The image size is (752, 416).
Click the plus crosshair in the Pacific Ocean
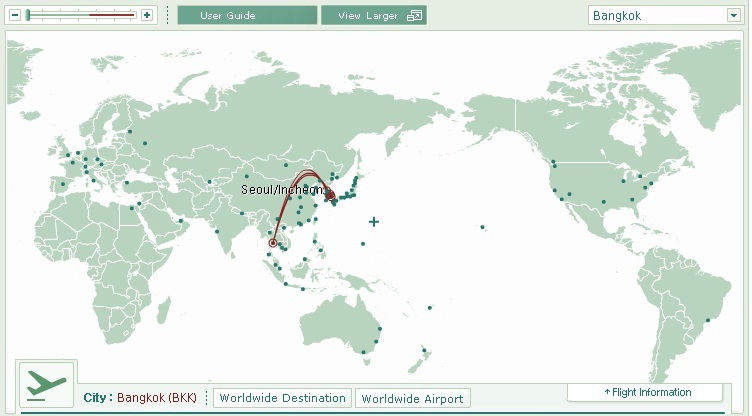pyautogui.click(x=374, y=221)
